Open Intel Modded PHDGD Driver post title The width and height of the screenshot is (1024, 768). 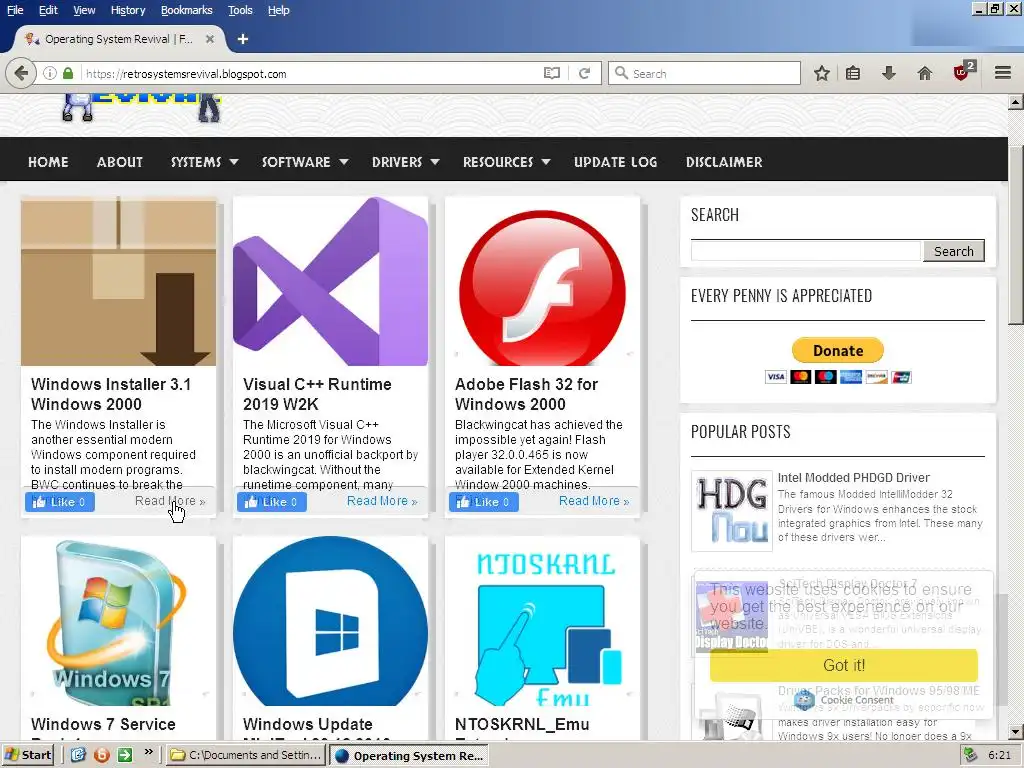854,477
